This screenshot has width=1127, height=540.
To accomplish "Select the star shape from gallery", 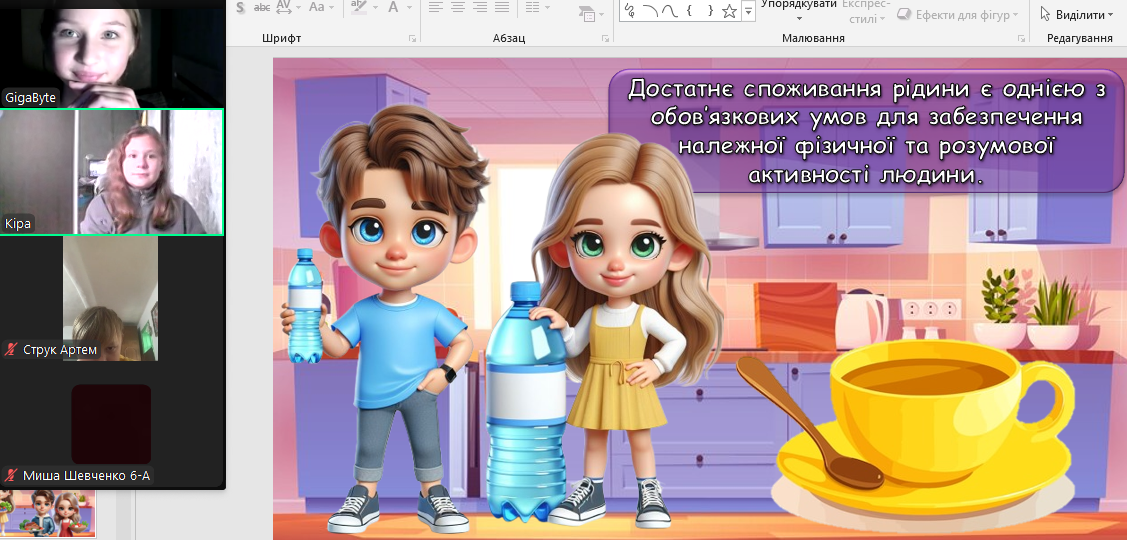I will coord(729,11).
